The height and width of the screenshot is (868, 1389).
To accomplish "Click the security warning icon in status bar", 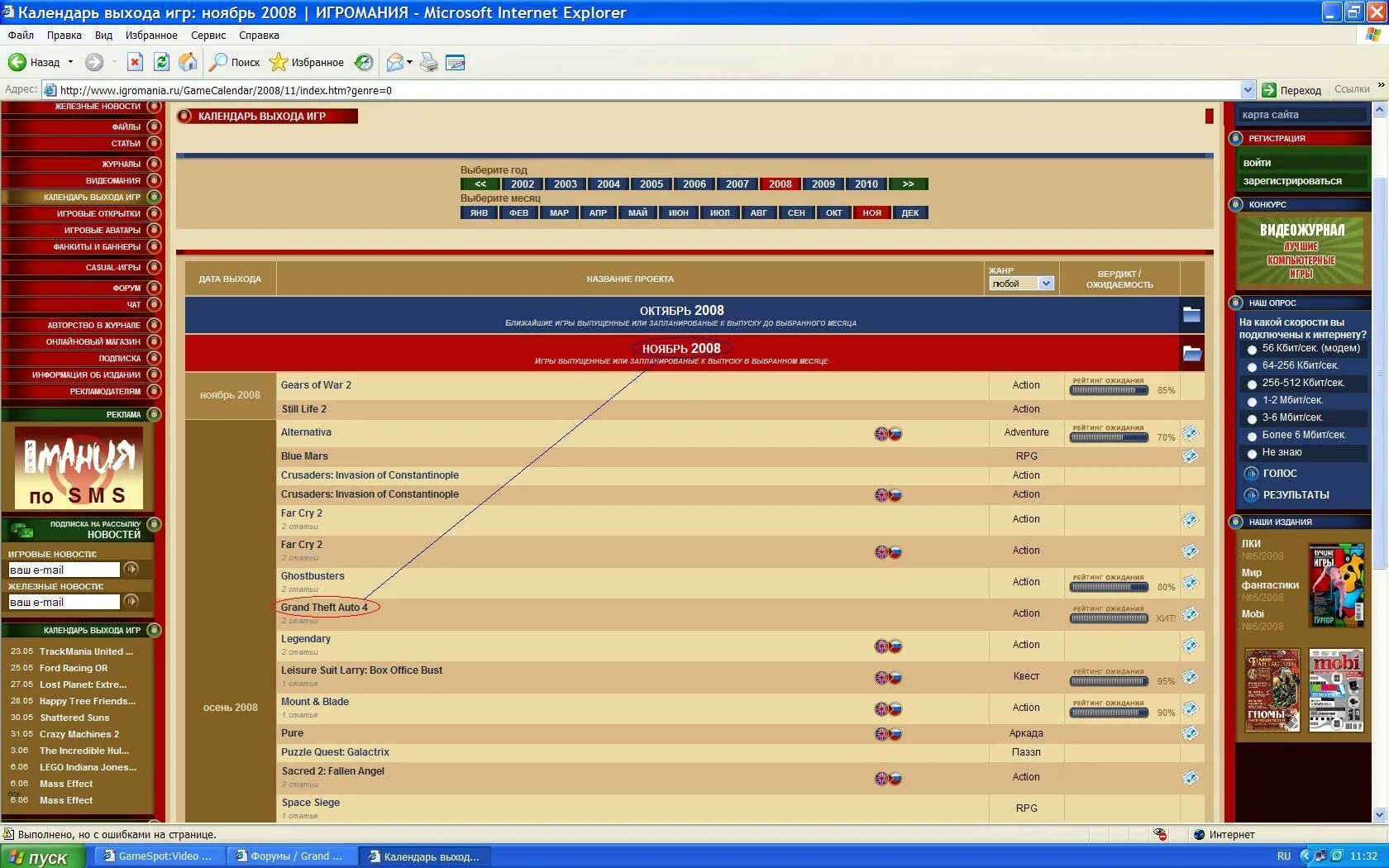I will [1161, 834].
